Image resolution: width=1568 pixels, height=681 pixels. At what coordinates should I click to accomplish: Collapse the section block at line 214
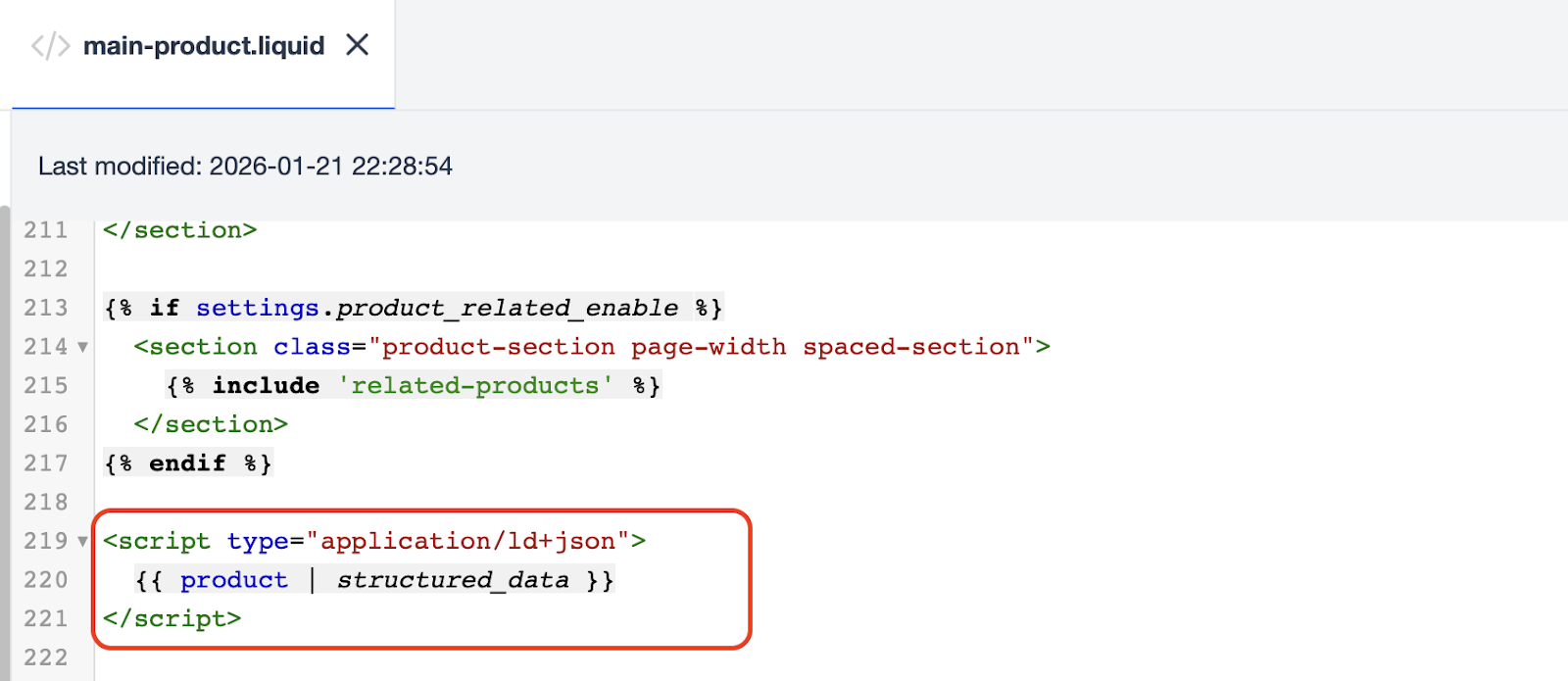(x=83, y=347)
